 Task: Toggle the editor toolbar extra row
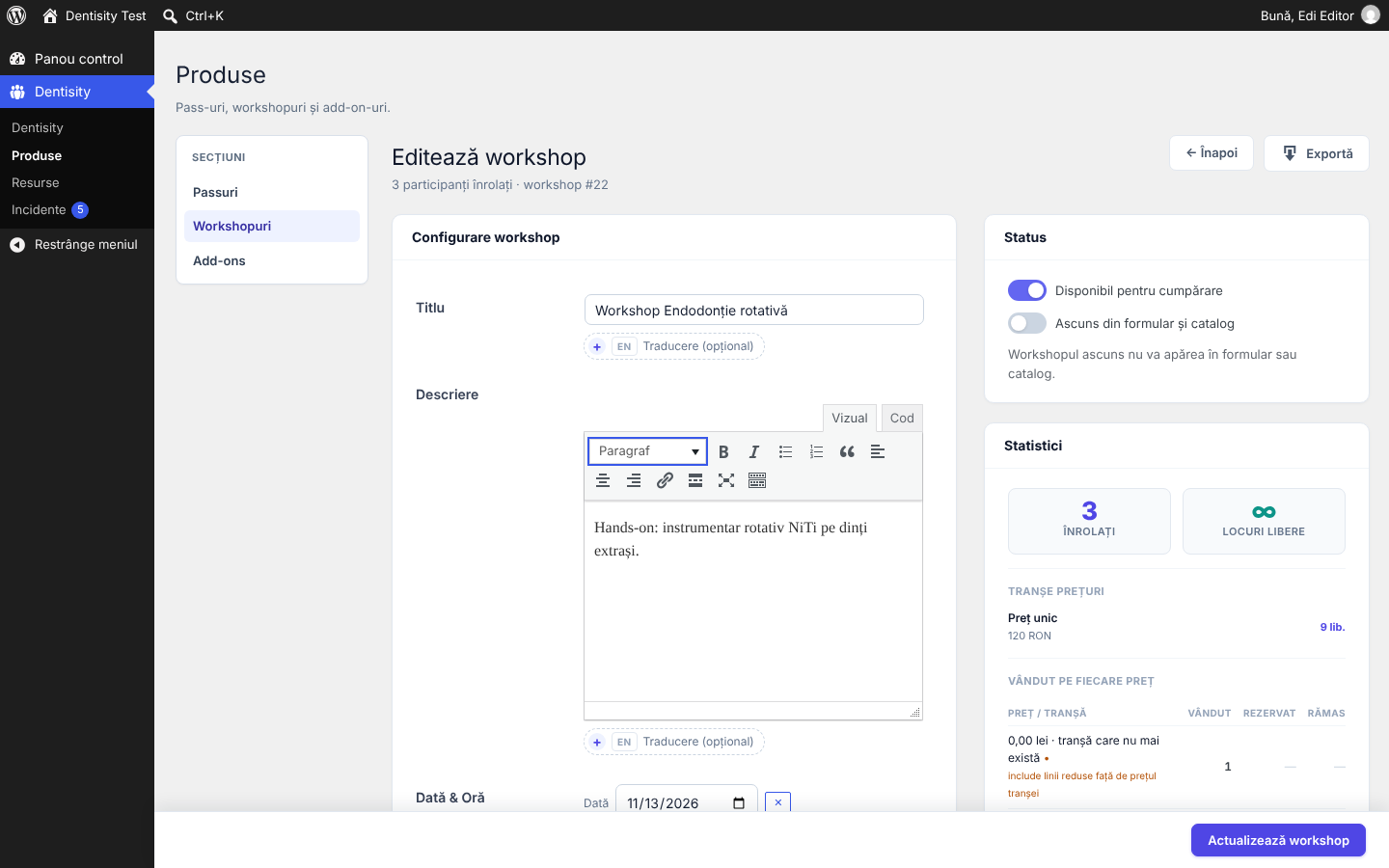(x=757, y=480)
